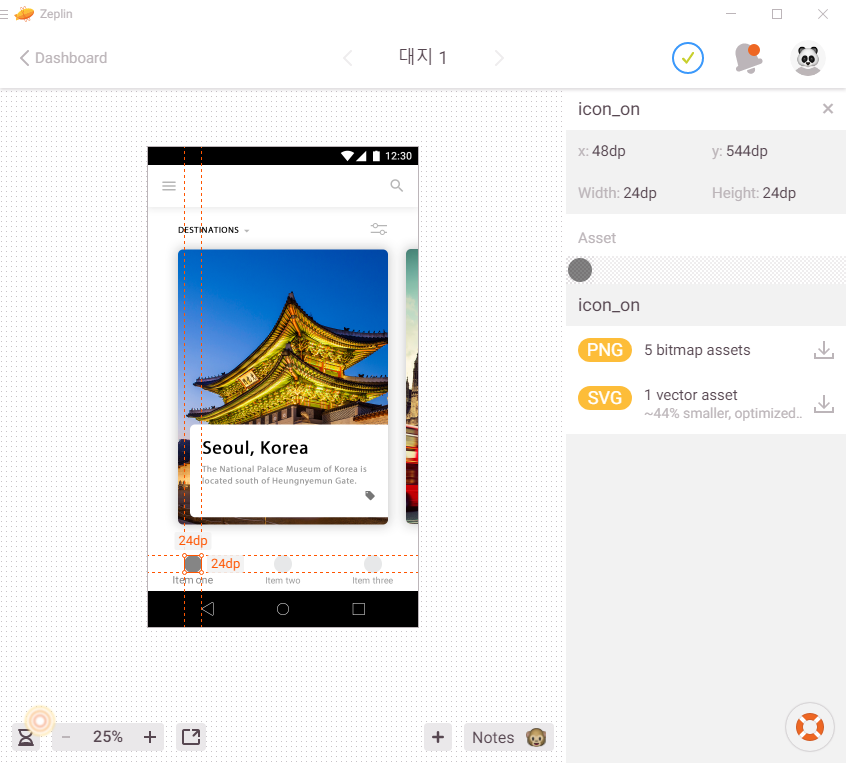Open the notifications bell

748,58
